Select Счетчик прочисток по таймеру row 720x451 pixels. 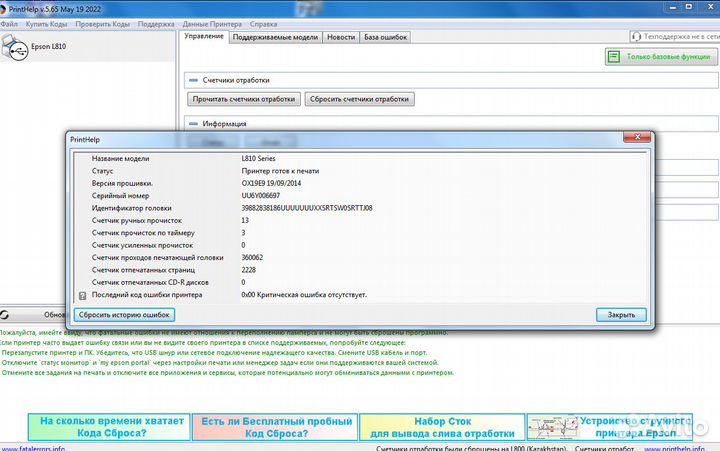360,233
